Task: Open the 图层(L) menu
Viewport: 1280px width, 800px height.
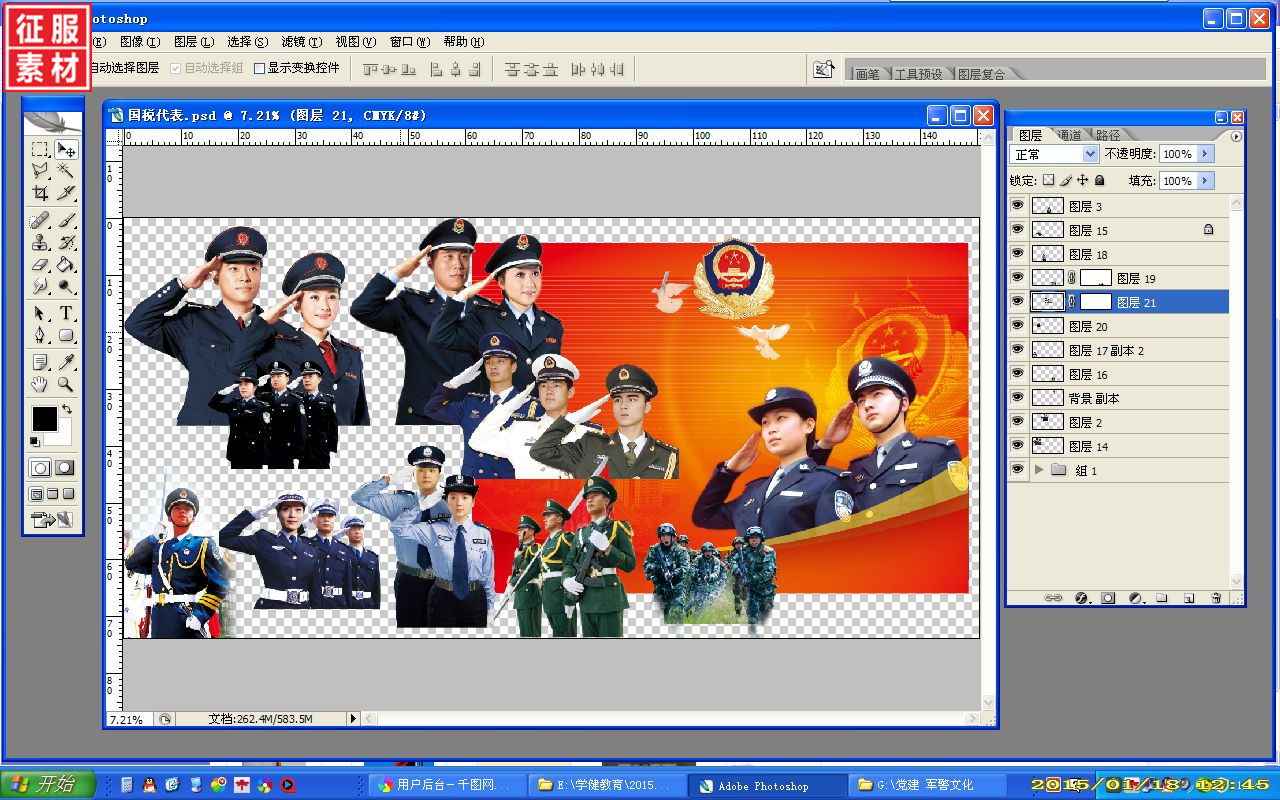Action: [x=193, y=42]
